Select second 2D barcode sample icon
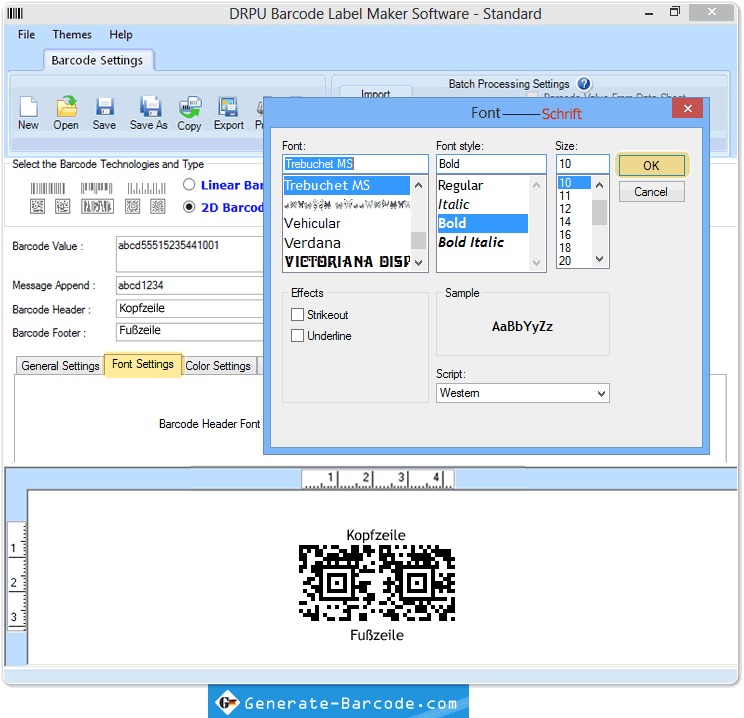 pyautogui.click(x=63, y=206)
